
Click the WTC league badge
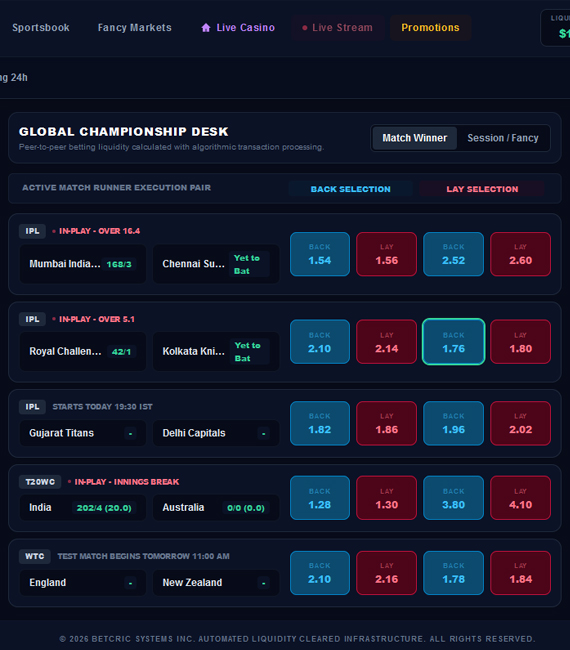pyautogui.click(x=35, y=556)
